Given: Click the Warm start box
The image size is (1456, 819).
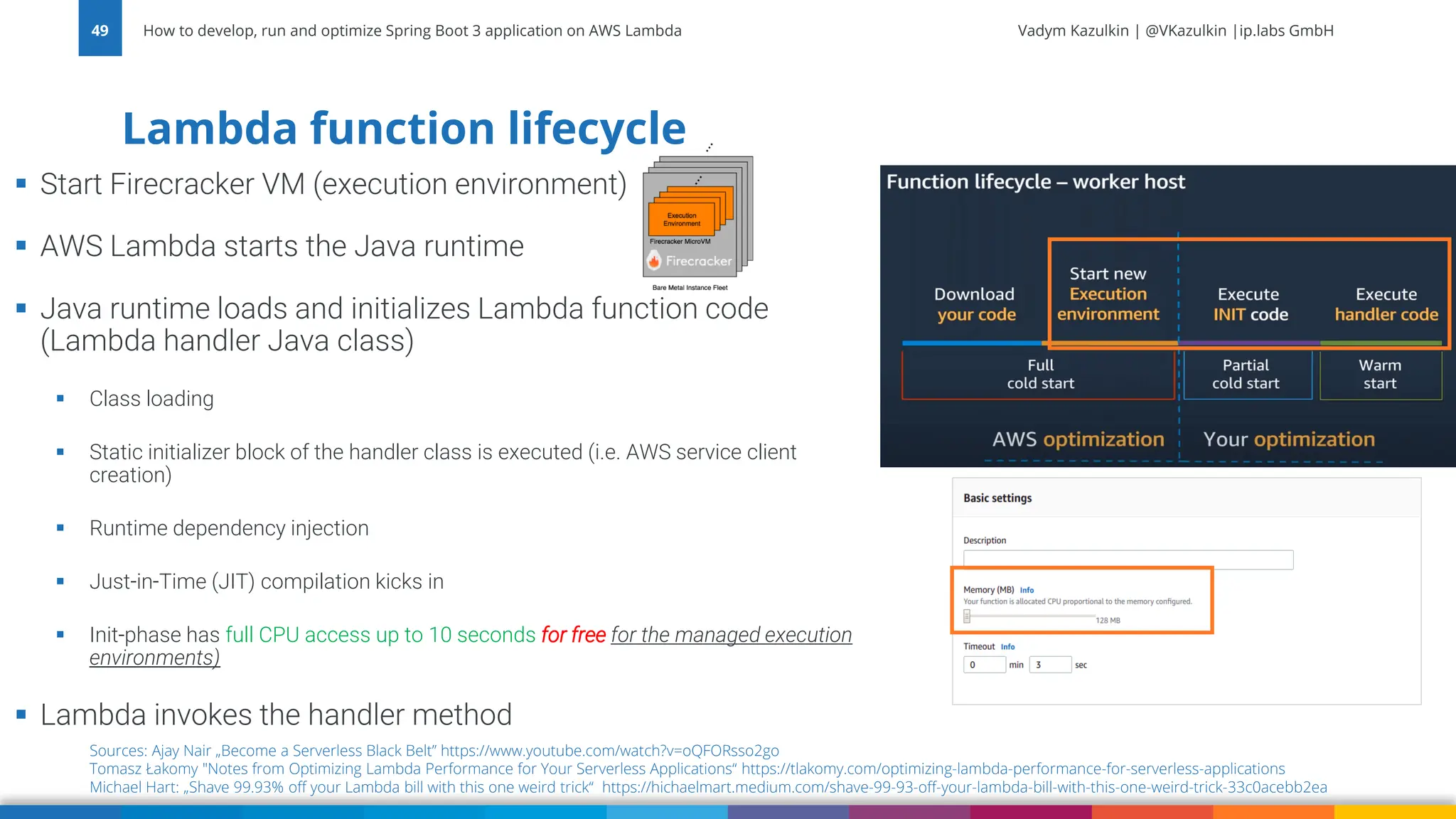Looking at the screenshot, I should tap(1379, 375).
